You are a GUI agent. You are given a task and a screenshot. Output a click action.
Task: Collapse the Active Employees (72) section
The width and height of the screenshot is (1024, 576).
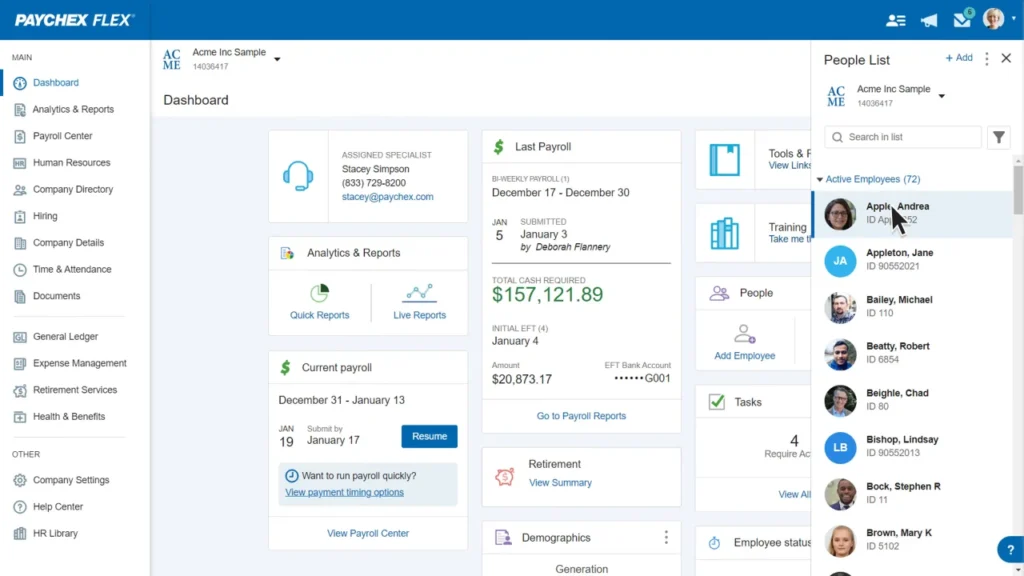point(821,180)
